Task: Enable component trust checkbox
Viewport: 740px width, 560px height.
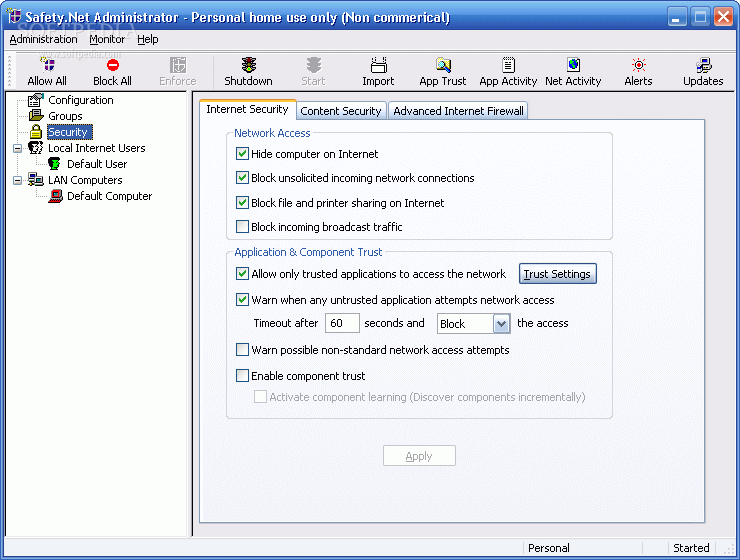Action: point(243,376)
